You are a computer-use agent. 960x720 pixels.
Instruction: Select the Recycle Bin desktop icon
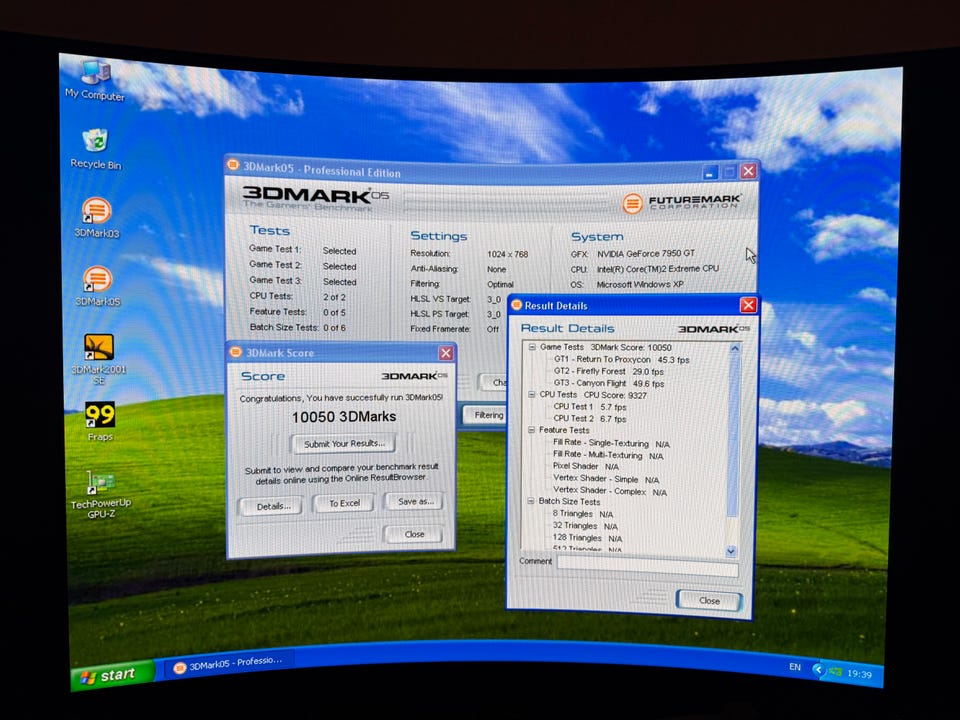(x=96, y=149)
